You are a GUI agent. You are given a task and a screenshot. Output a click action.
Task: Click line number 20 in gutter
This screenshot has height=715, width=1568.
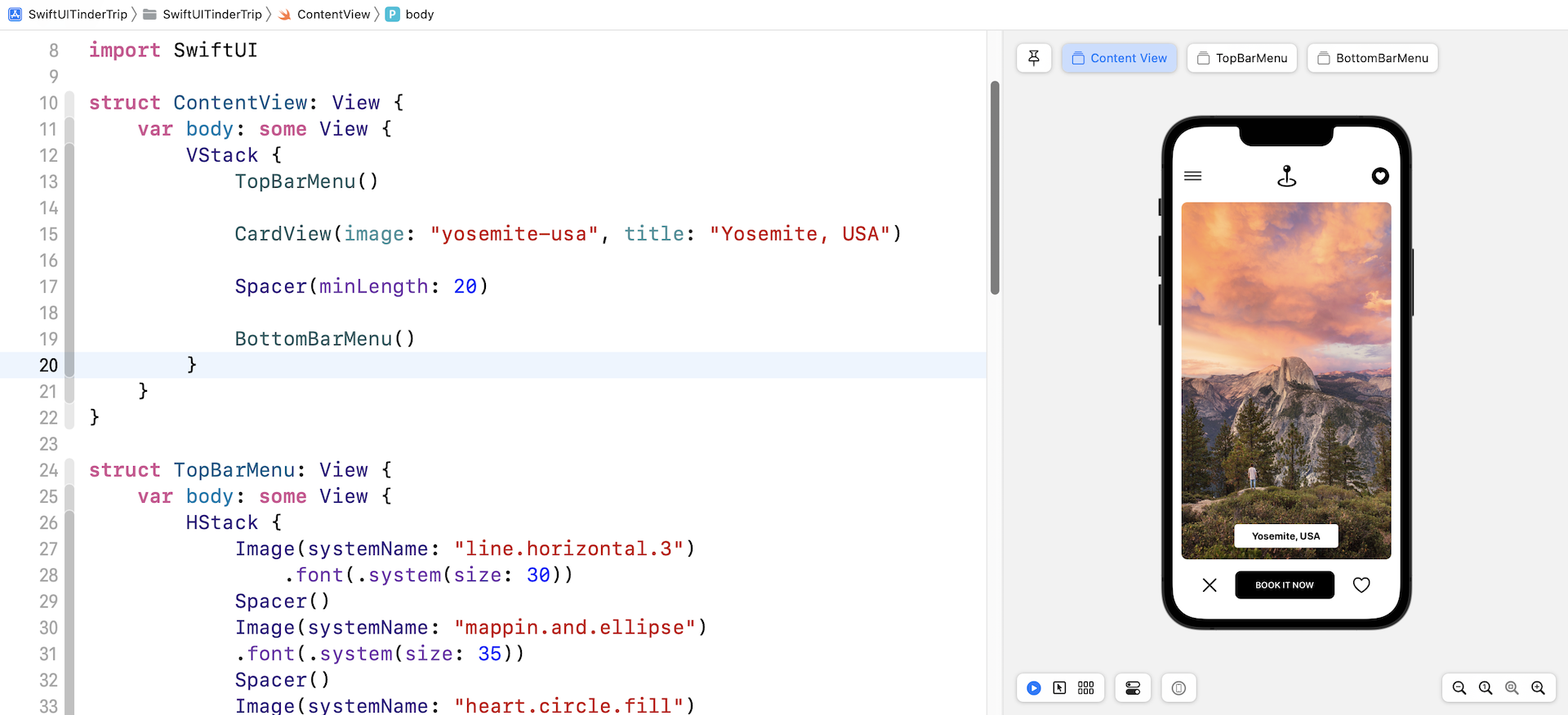click(x=48, y=365)
